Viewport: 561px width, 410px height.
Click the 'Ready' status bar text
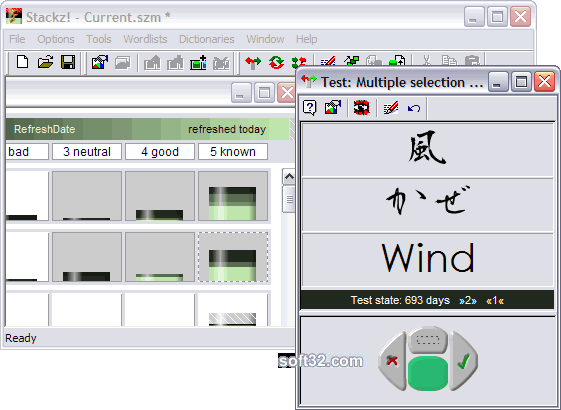coord(21,338)
